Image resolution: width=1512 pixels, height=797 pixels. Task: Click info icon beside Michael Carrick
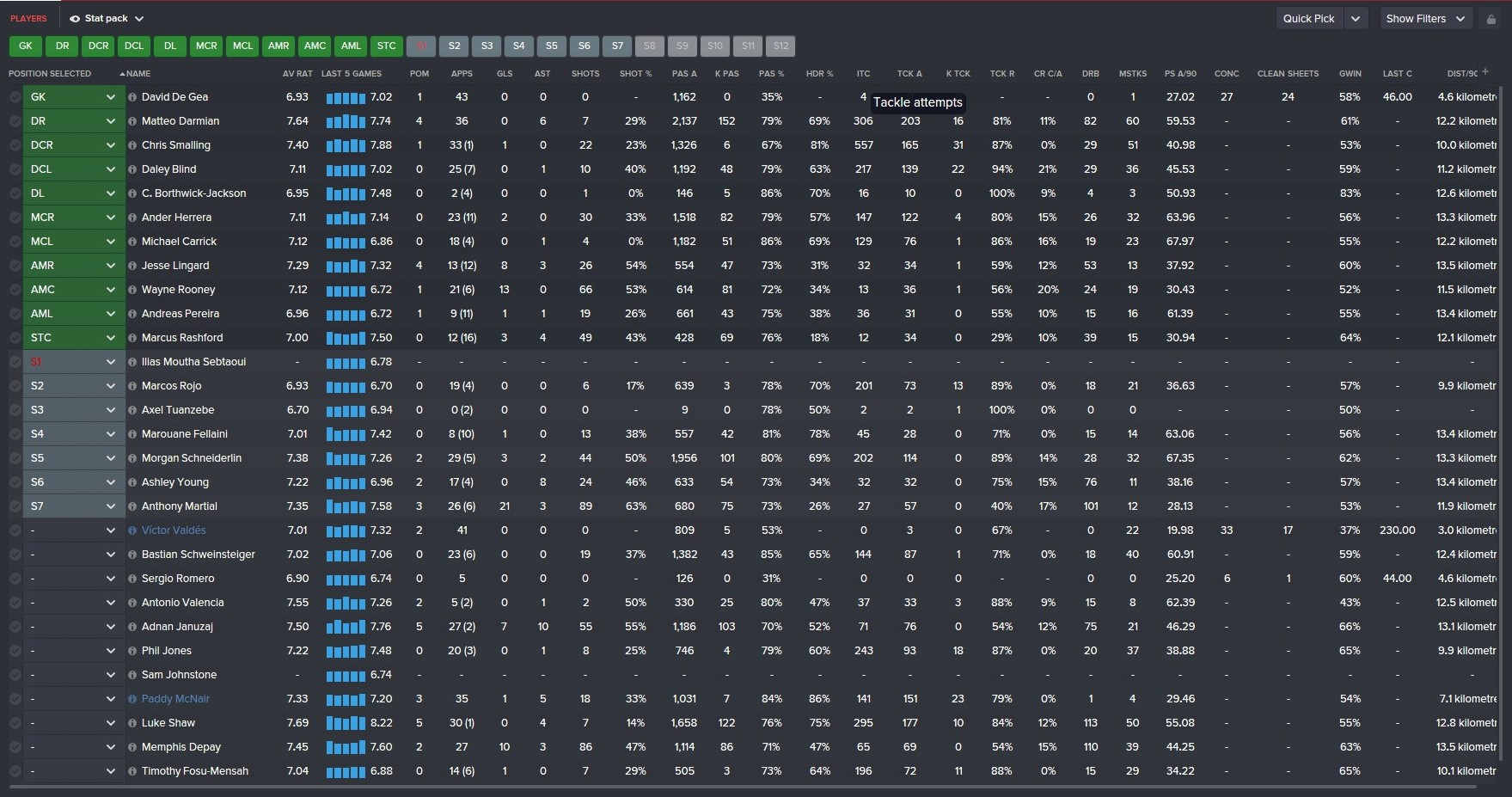(x=132, y=242)
